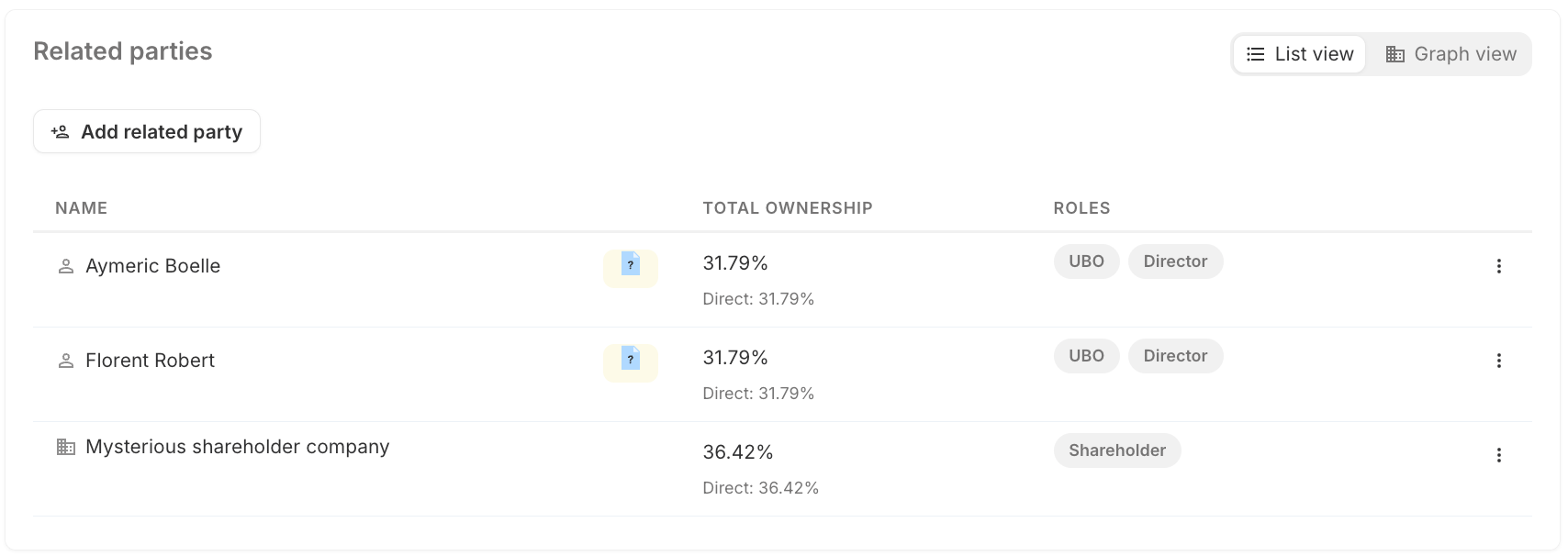1568x556 pixels.
Task: Click the Add related party button
Action: coord(147,132)
